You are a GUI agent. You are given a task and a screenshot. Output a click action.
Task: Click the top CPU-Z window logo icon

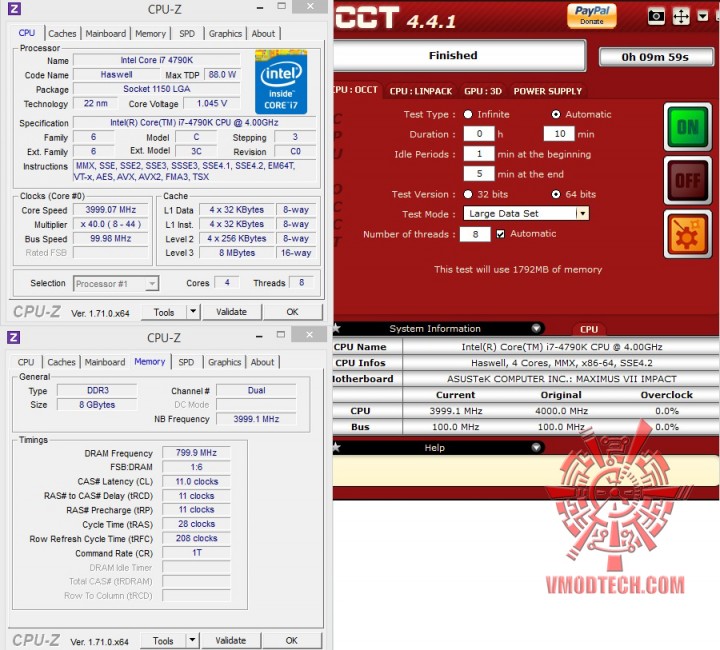[14, 8]
